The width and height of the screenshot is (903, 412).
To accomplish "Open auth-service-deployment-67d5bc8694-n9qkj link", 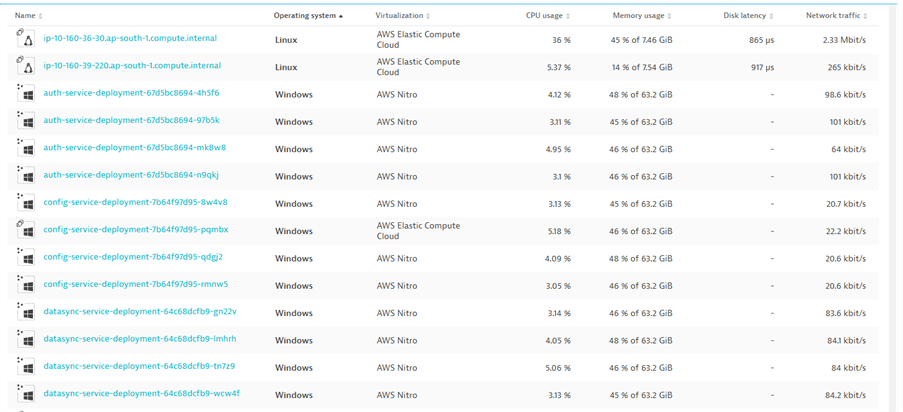I will click(x=131, y=175).
